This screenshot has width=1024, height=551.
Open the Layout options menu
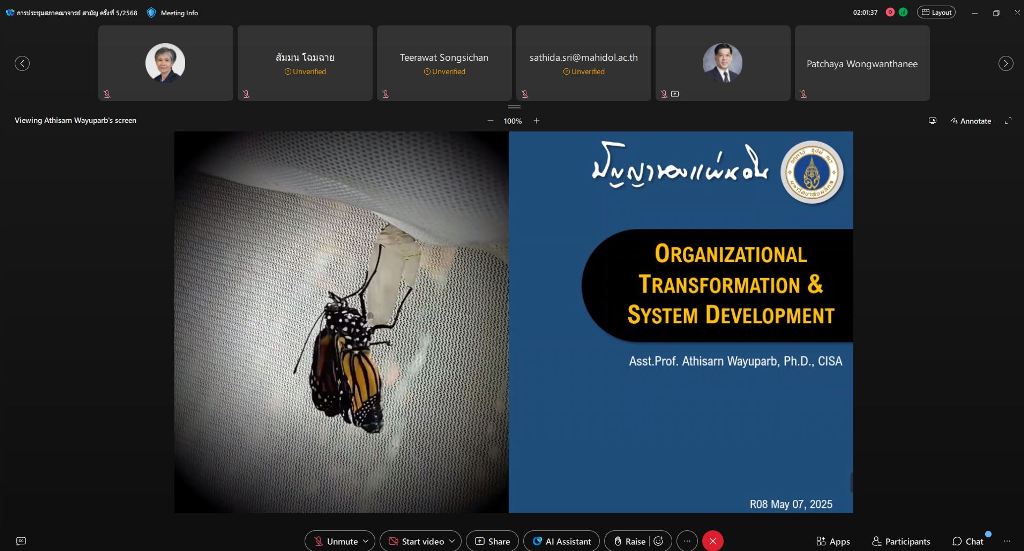936,12
